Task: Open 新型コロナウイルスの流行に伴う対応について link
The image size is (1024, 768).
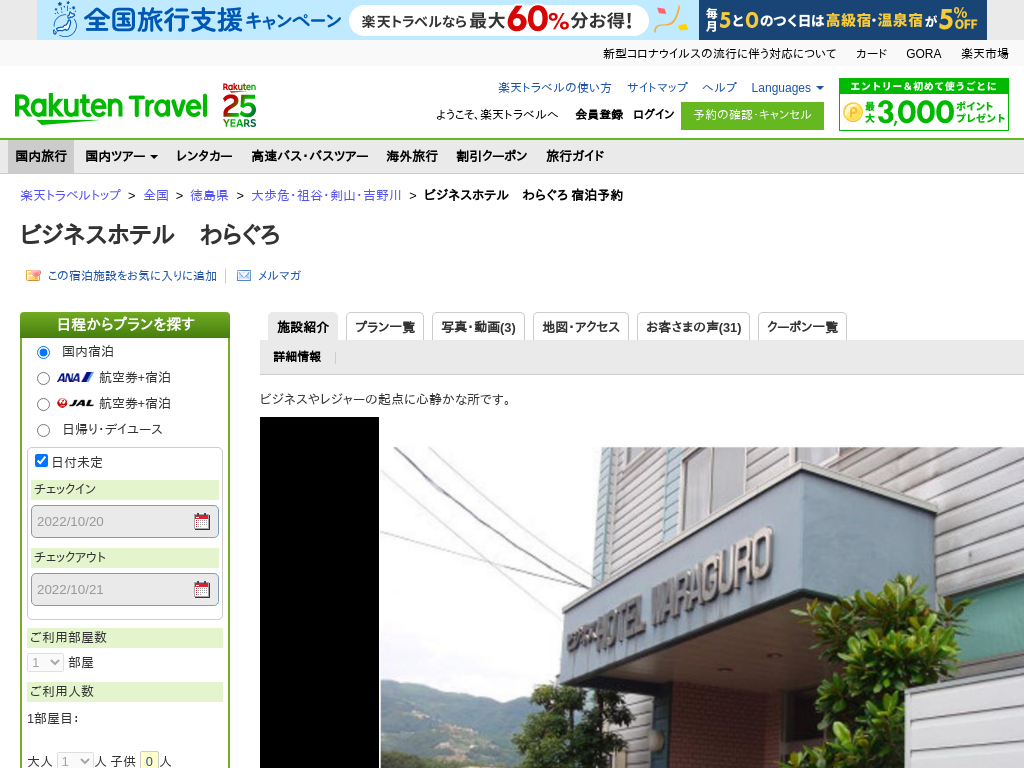Action: click(x=720, y=54)
